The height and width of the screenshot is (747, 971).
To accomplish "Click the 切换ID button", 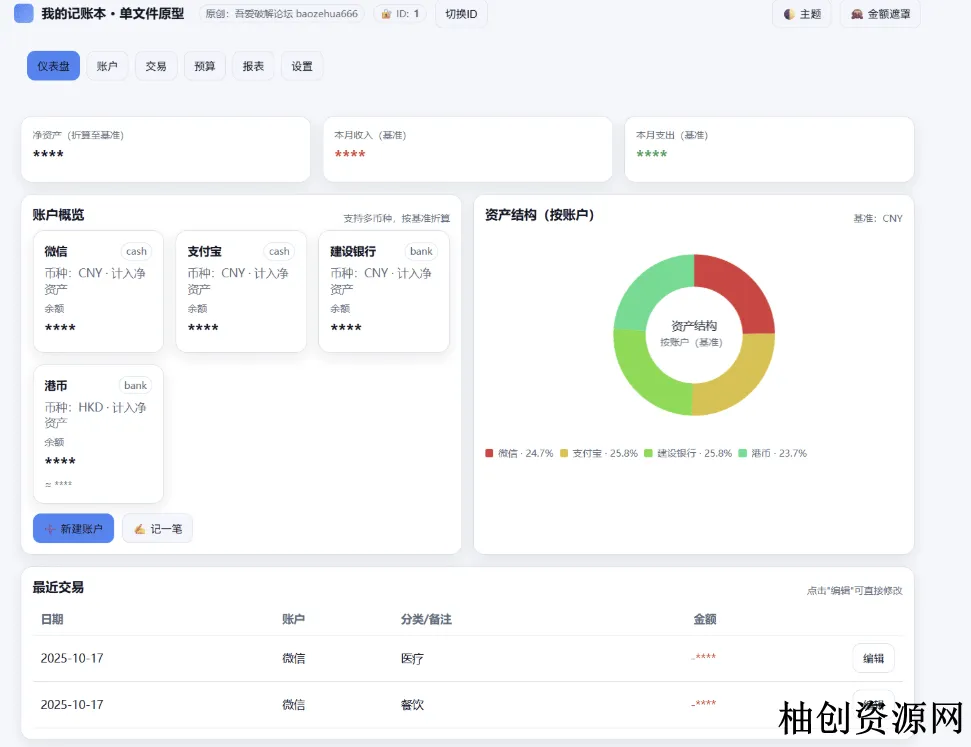I will click(461, 14).
